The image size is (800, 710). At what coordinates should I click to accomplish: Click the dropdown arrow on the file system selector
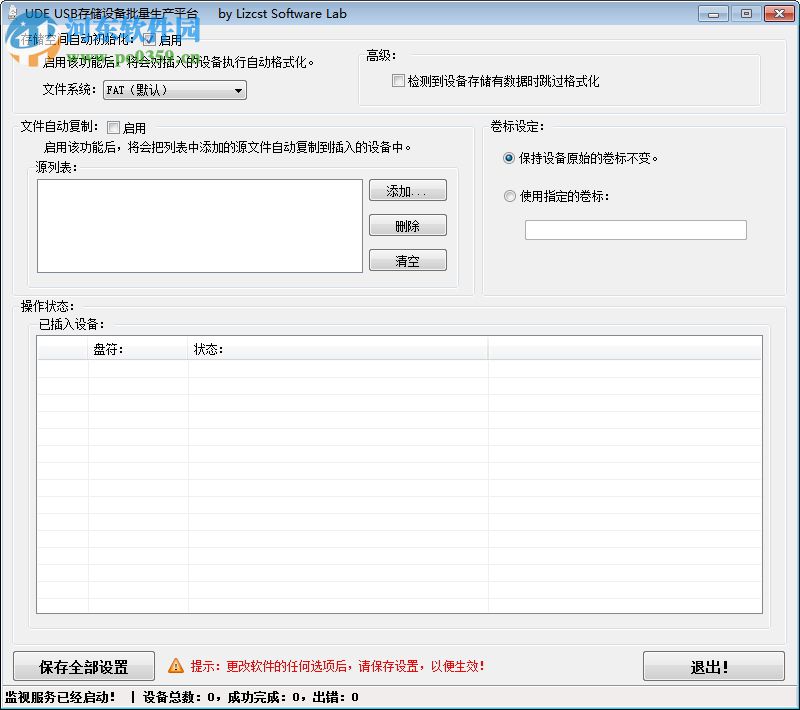(x=238, y=90)
